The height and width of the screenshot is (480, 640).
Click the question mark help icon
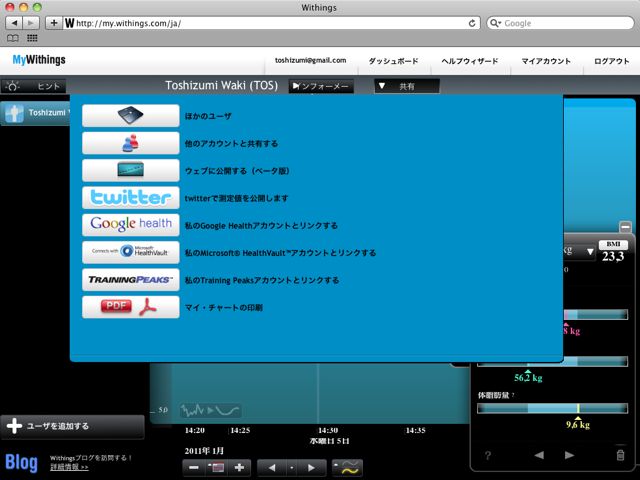[487, 456]
